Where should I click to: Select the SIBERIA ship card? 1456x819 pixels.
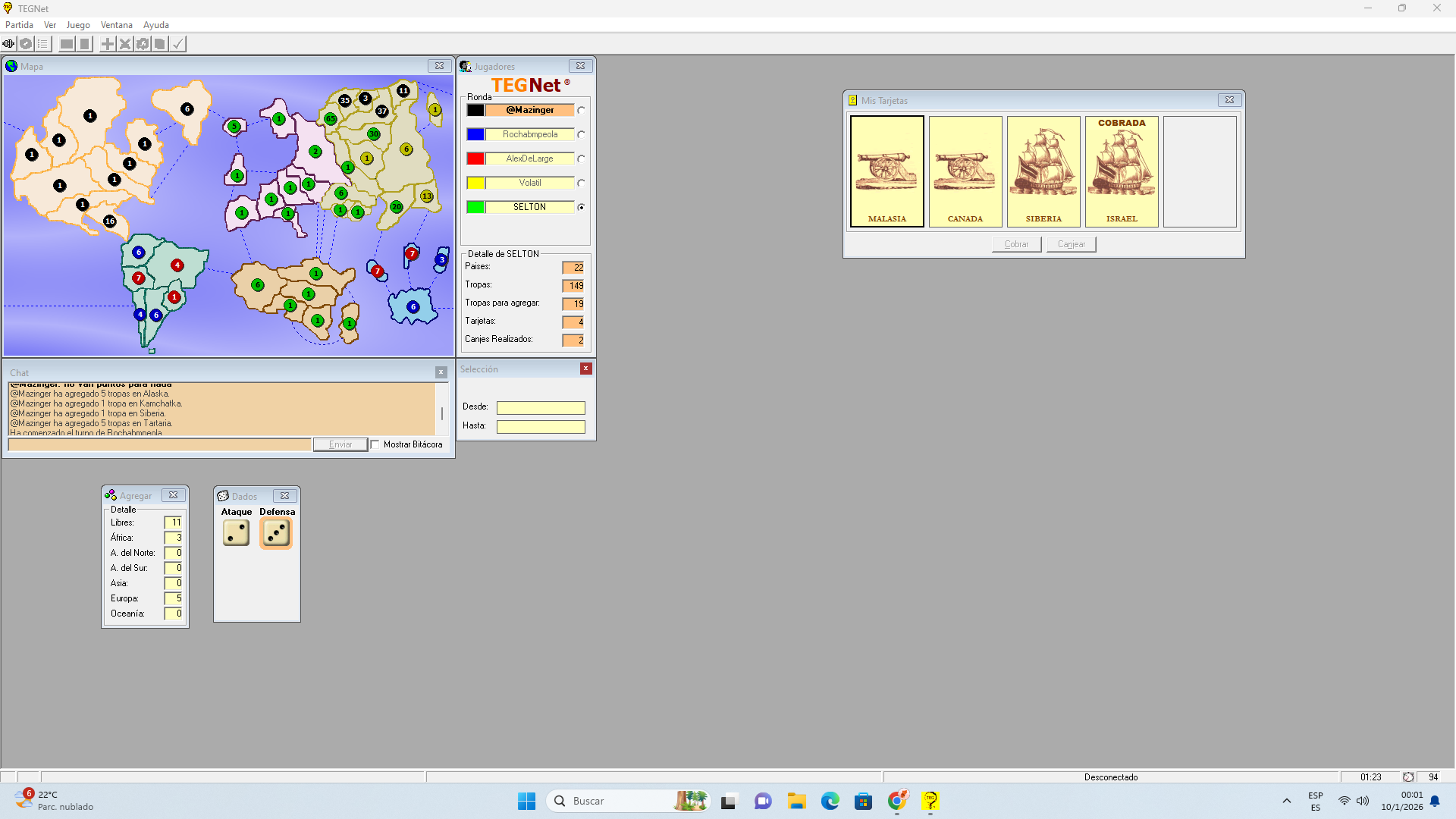click(x=1043, y=171)
